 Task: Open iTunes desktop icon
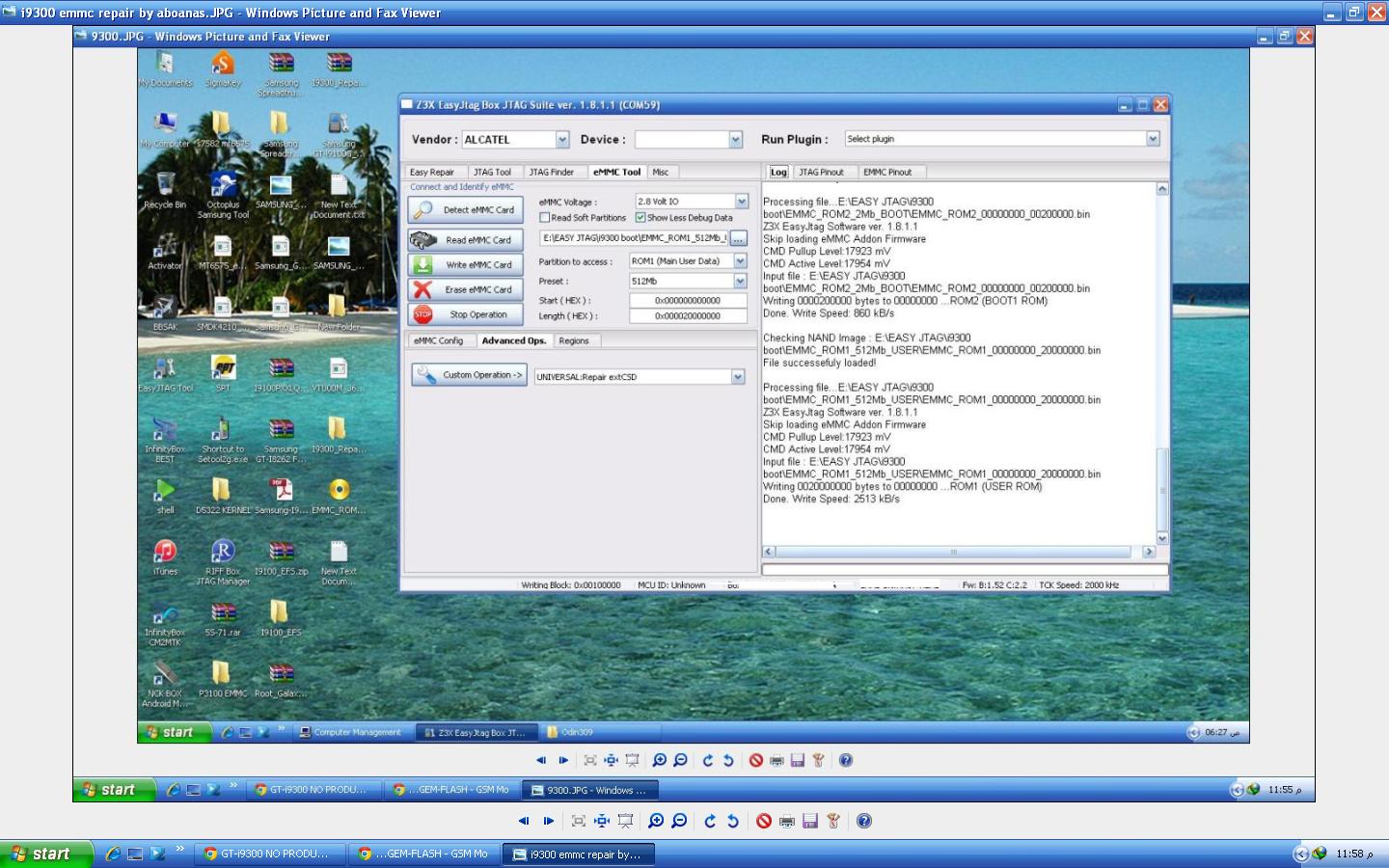click(165, 557)
